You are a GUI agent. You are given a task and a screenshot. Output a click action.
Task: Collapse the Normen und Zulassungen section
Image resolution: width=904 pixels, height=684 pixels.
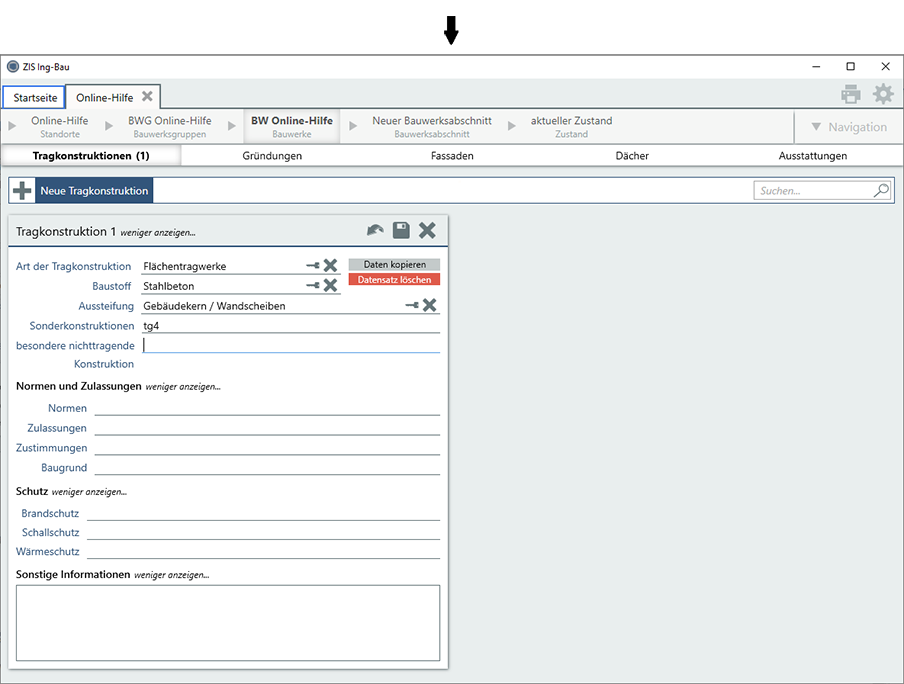(183, 386)
